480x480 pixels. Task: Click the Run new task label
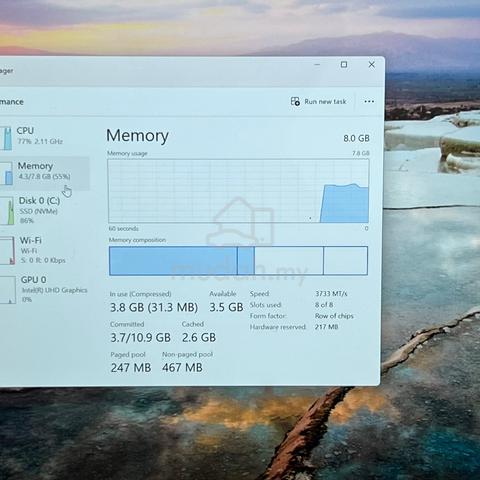tap(325, 101)
